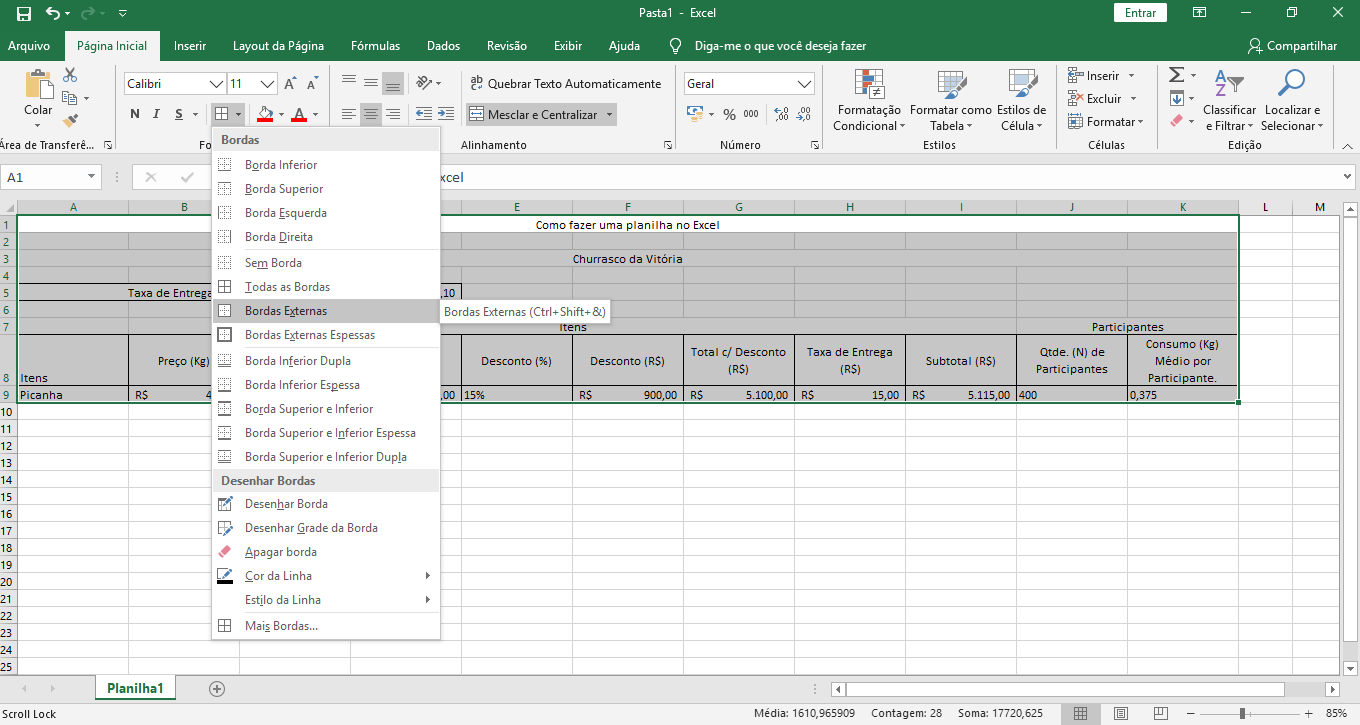The width and height of the screenshot is (1360, 725).
Task: Click the Save disk icon
Action: pyautogui.click(x=24, y=14)
